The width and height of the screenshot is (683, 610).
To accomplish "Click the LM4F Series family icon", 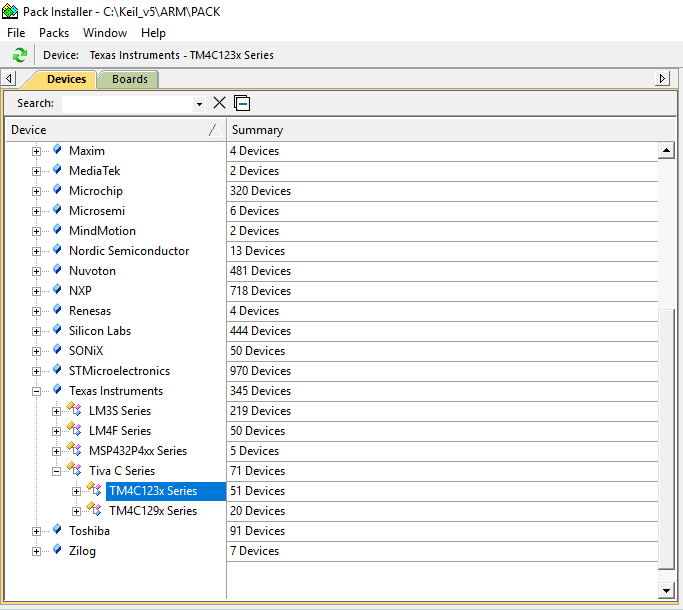I will click(74, 430).
